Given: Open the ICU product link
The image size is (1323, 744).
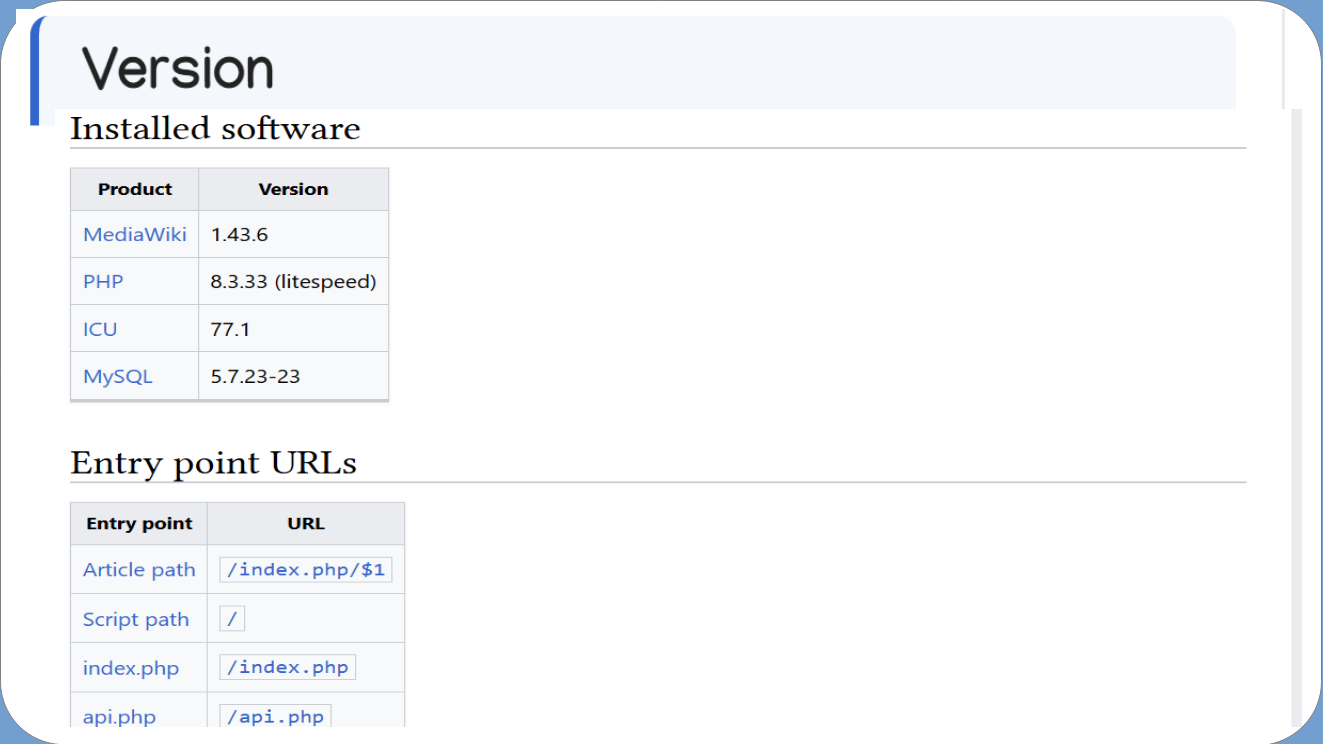Looking at the screenshot, I should coord(100,329).
